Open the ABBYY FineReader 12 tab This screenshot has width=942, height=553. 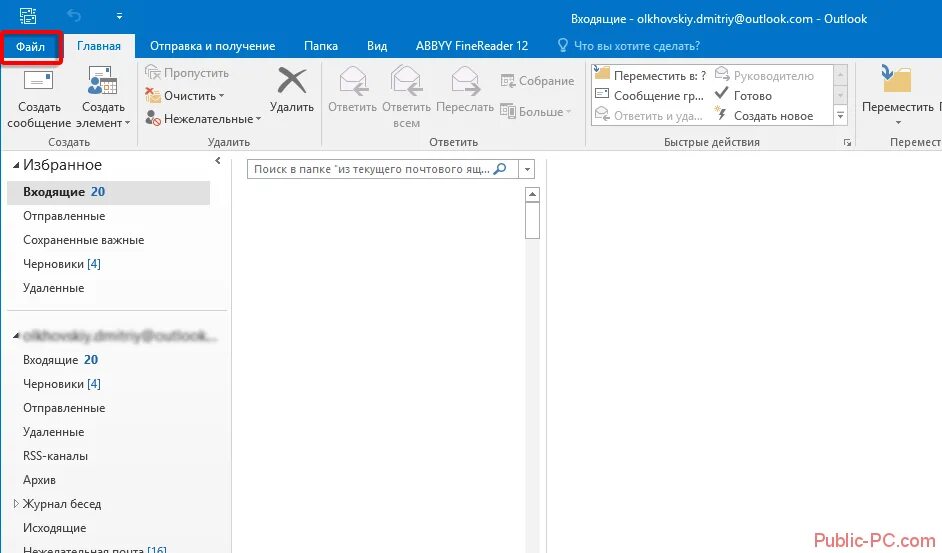[472, 46]
